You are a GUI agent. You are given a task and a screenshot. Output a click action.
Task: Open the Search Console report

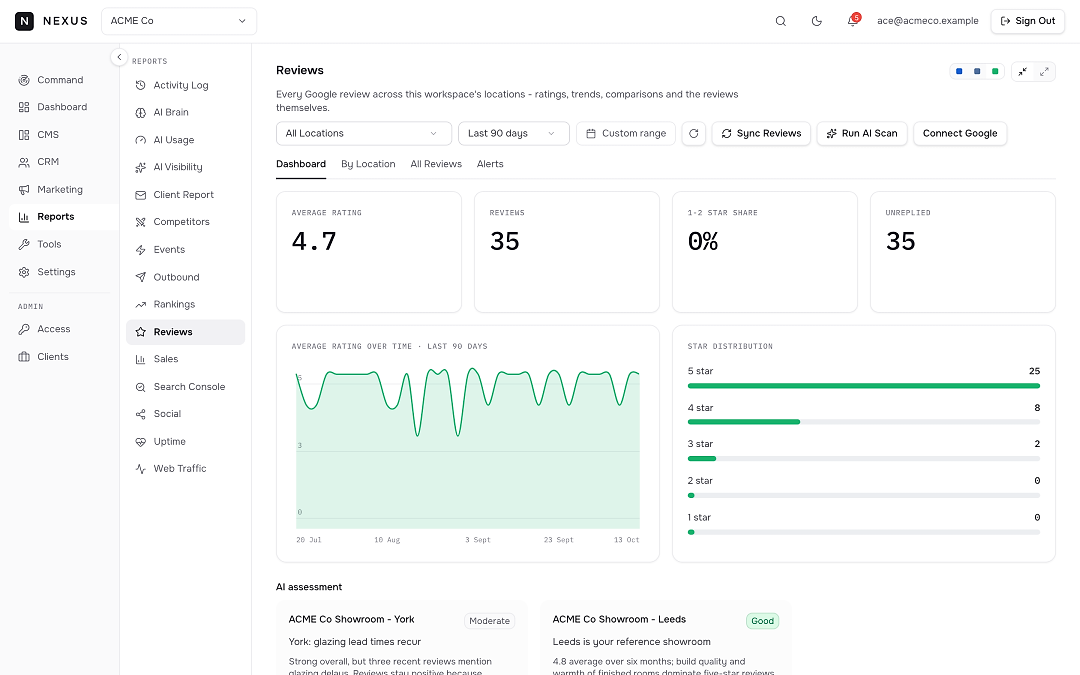click(185, 387)
